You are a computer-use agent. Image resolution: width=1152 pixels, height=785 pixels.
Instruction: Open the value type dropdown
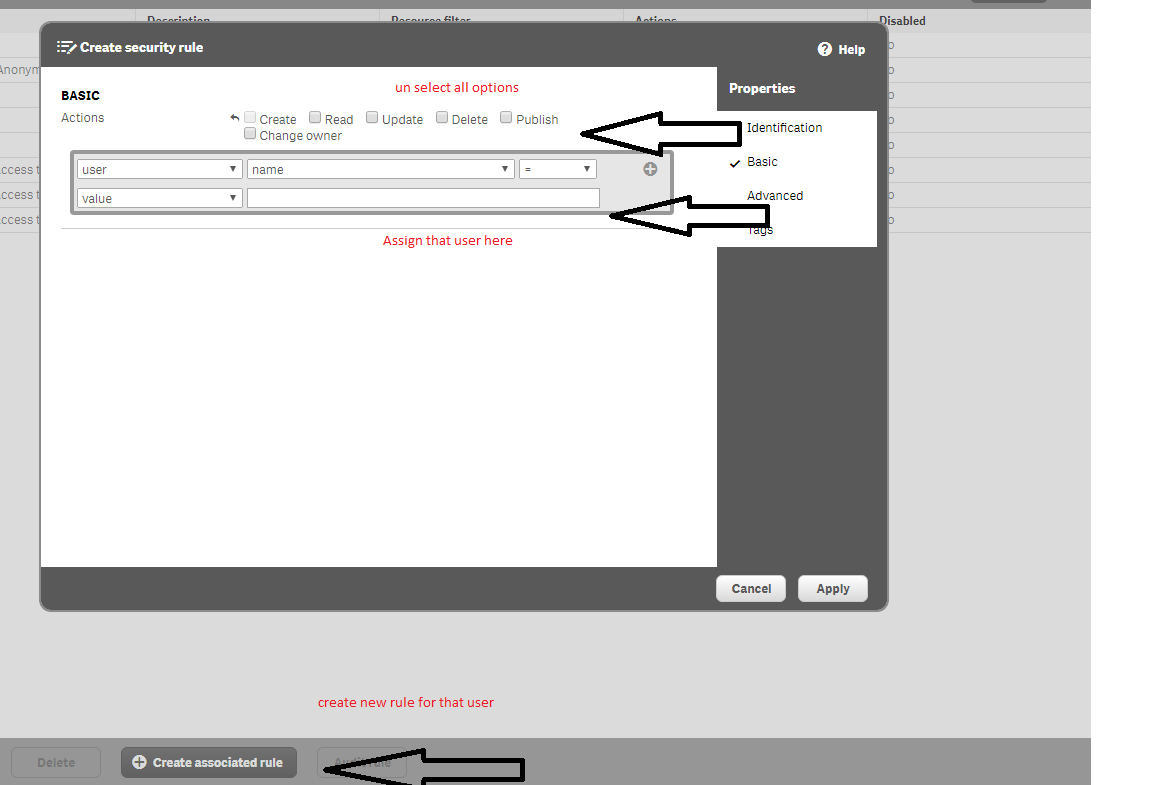tap(159, 198)
